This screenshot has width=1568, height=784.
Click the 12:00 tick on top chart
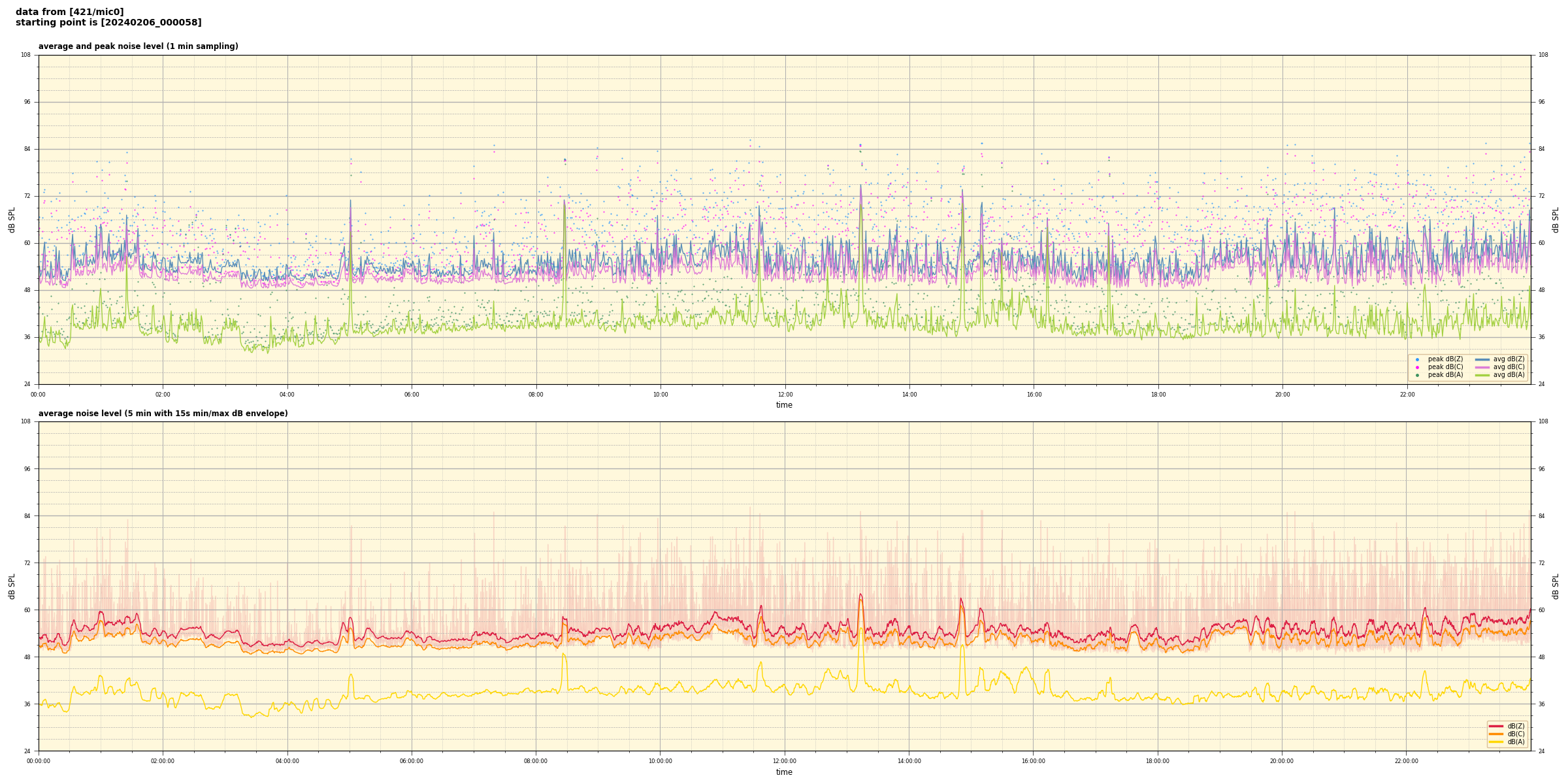pyautogui.click(x=785, y=395)
